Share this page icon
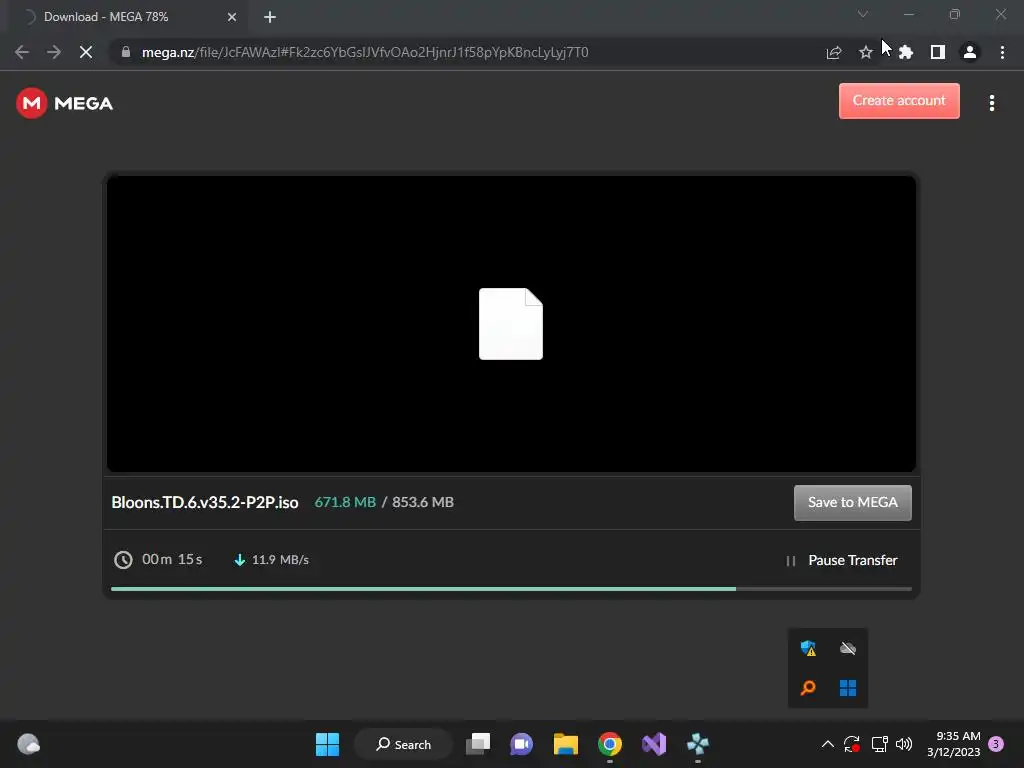1024x768 pixels. [x=833, y=52]
